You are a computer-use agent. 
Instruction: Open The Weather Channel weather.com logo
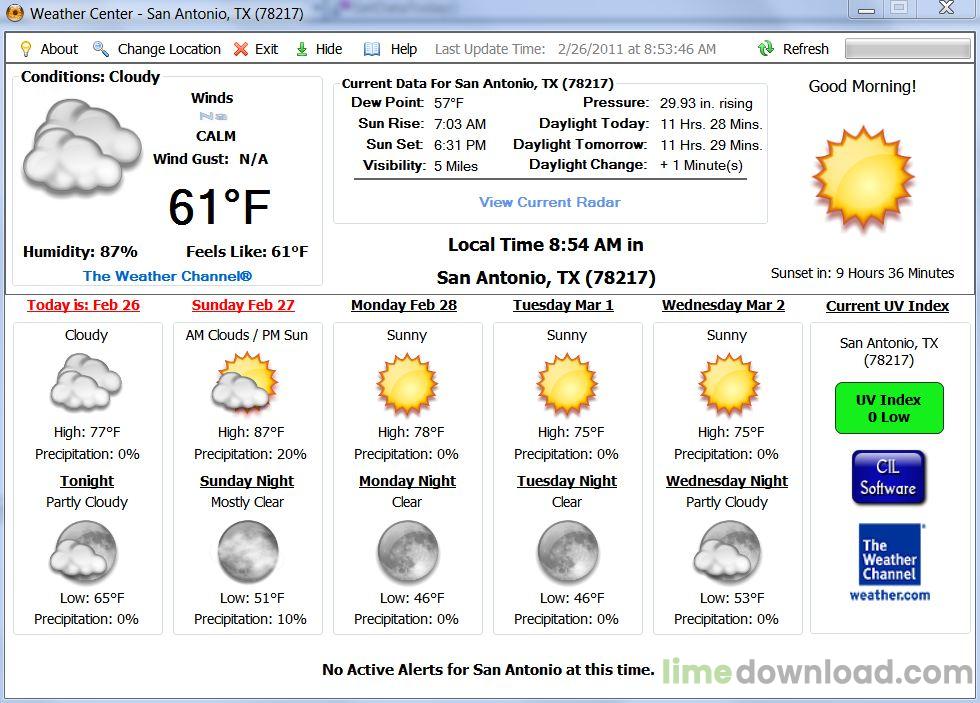point(889,562)
